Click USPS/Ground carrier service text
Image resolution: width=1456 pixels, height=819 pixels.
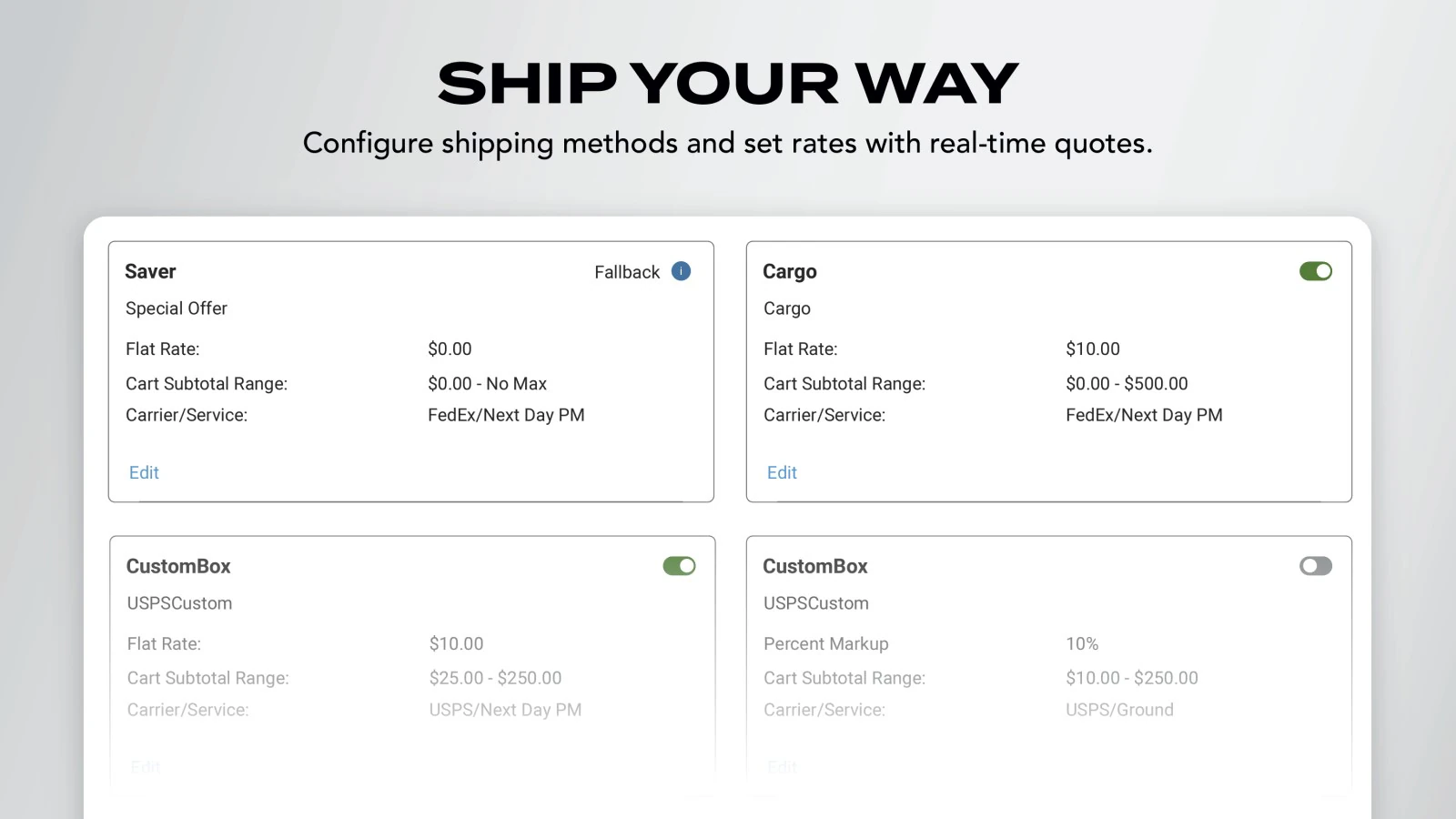(x=1119, y=710)
